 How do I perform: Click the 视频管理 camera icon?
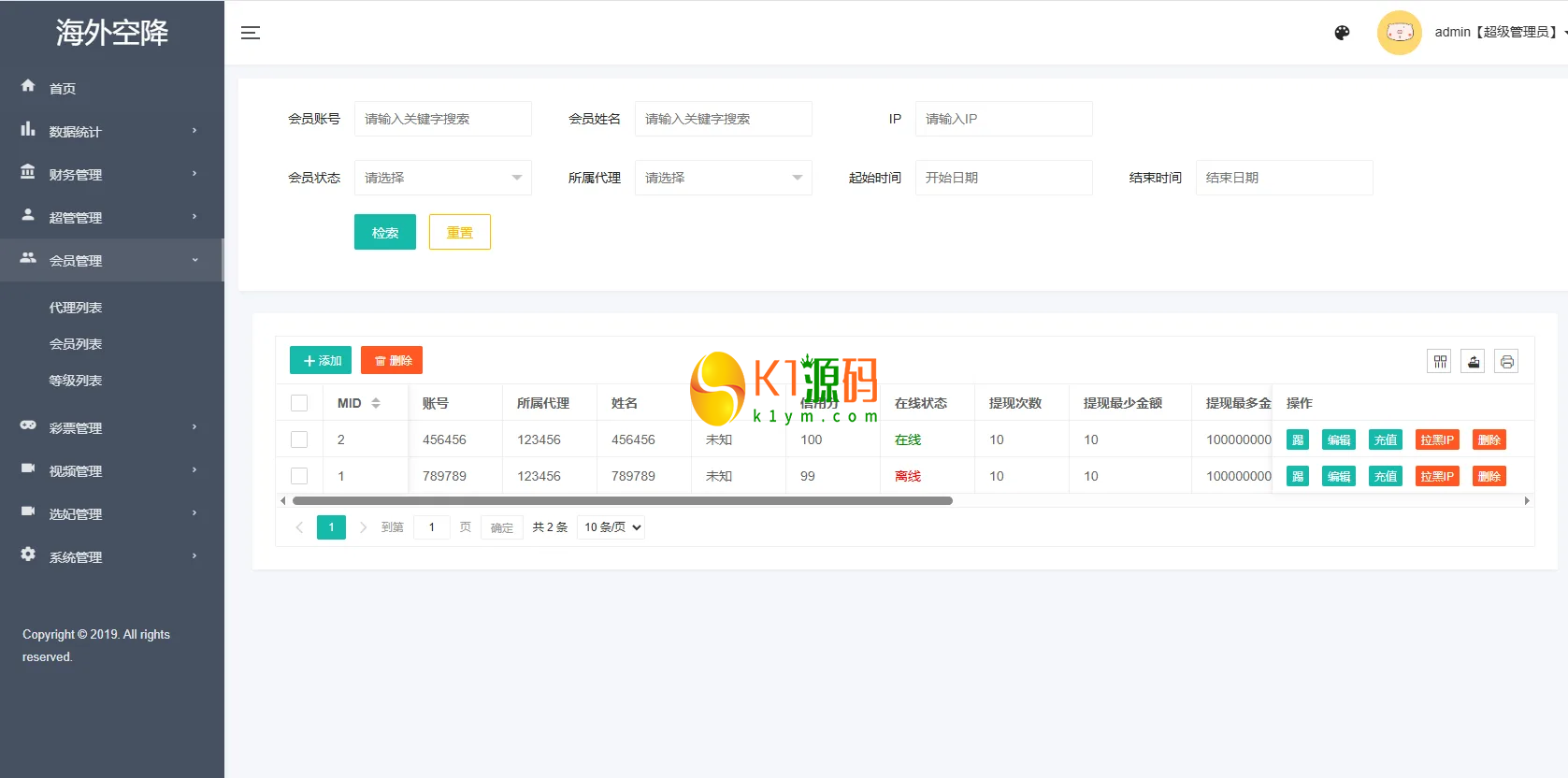pyautogui.click(x=28, y=468)
